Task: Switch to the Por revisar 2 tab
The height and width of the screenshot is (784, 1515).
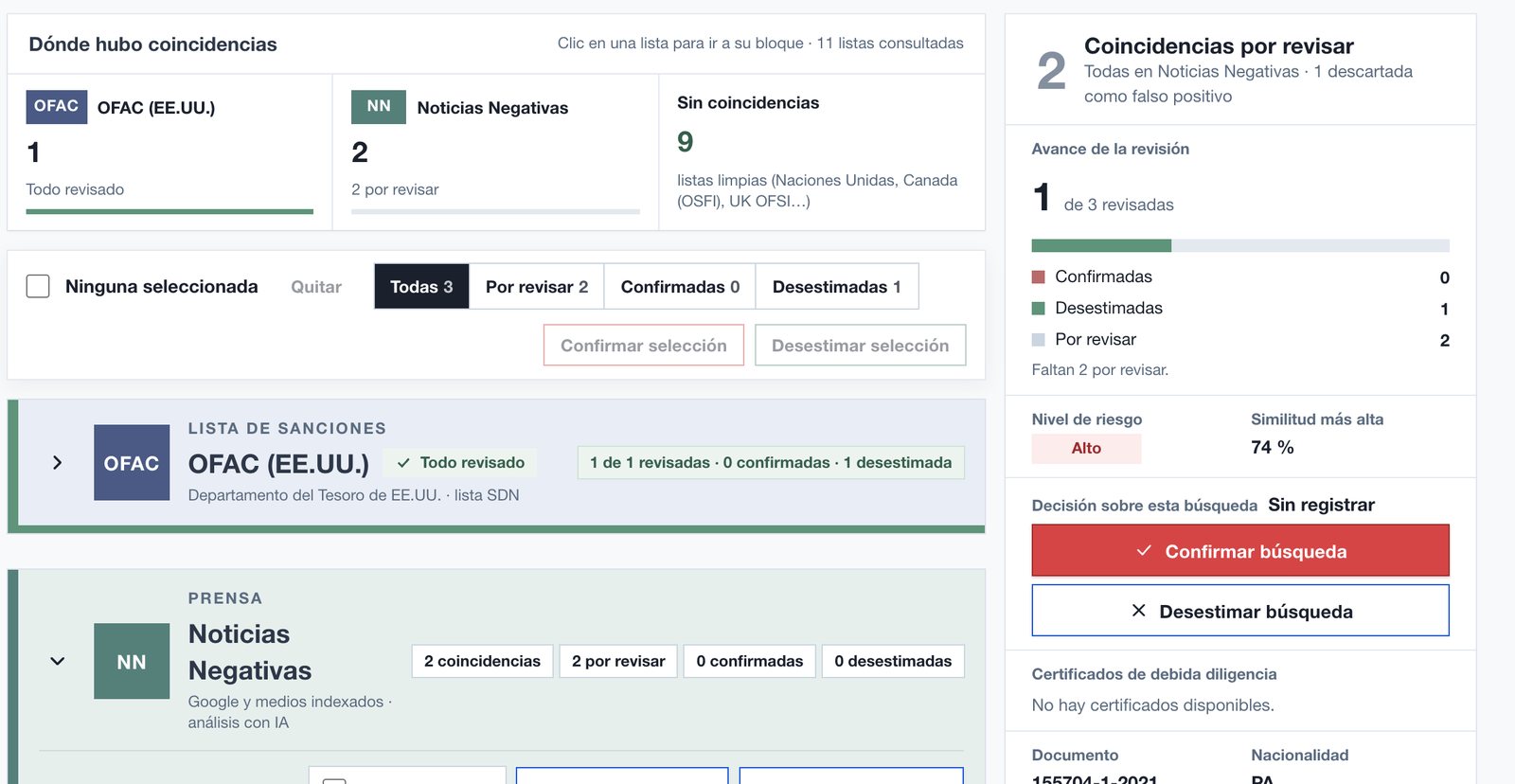Action: [x=537, y=286]
